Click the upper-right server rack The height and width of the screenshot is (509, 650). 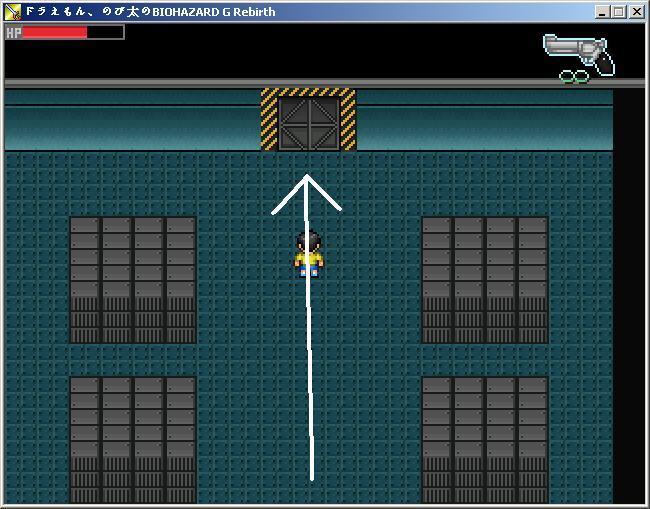tap(485, 280)
